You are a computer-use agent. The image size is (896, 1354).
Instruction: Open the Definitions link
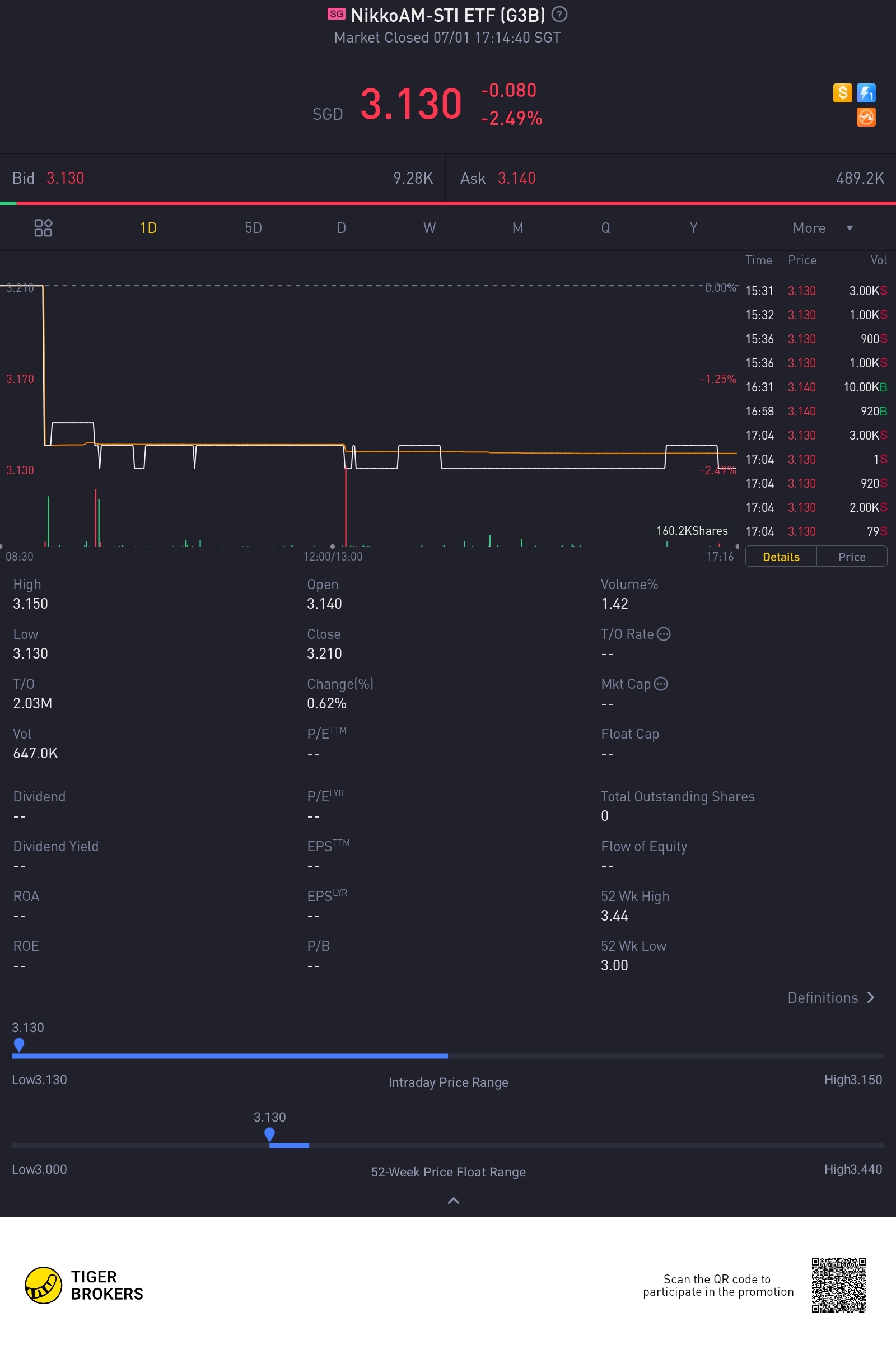point(832,997)
